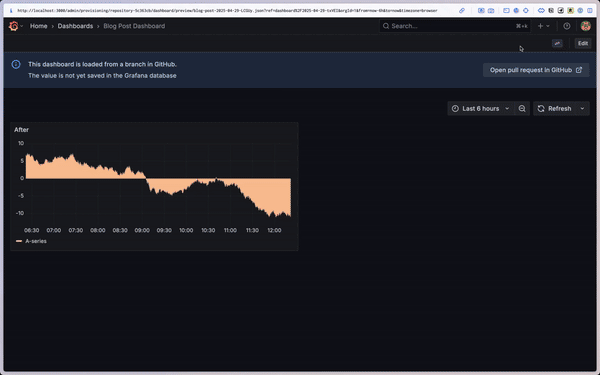
Task: Refresh the dashboard
Action: tap(554, 109)
